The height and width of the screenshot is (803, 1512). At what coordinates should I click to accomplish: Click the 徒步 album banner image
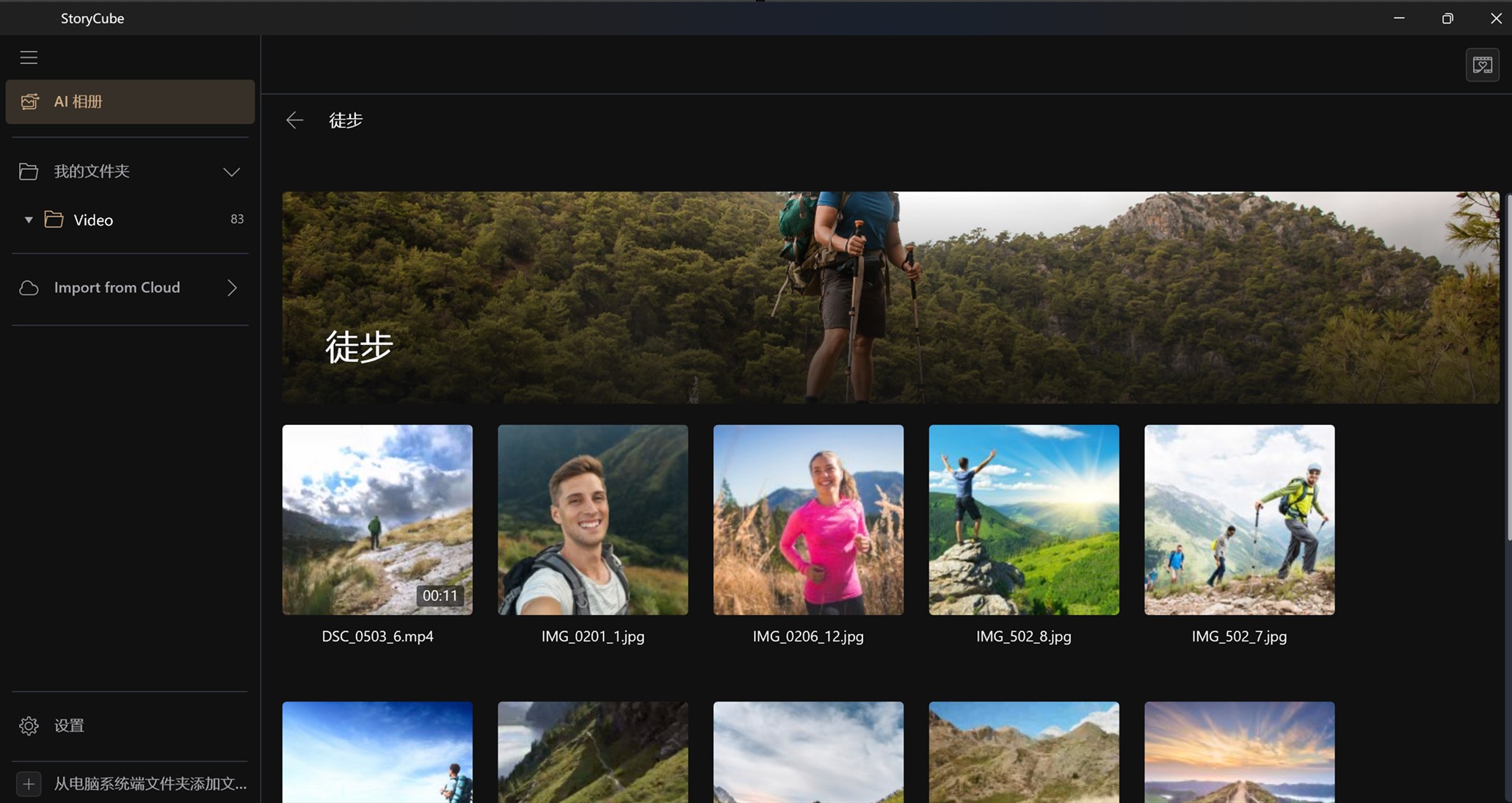(x=890, y=297)
